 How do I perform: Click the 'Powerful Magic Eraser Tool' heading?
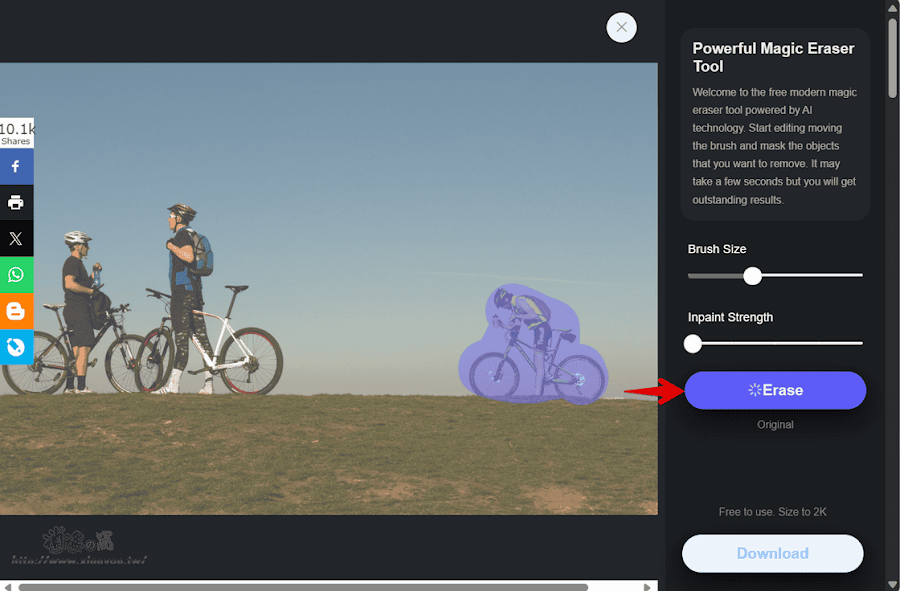click(773, 57)
